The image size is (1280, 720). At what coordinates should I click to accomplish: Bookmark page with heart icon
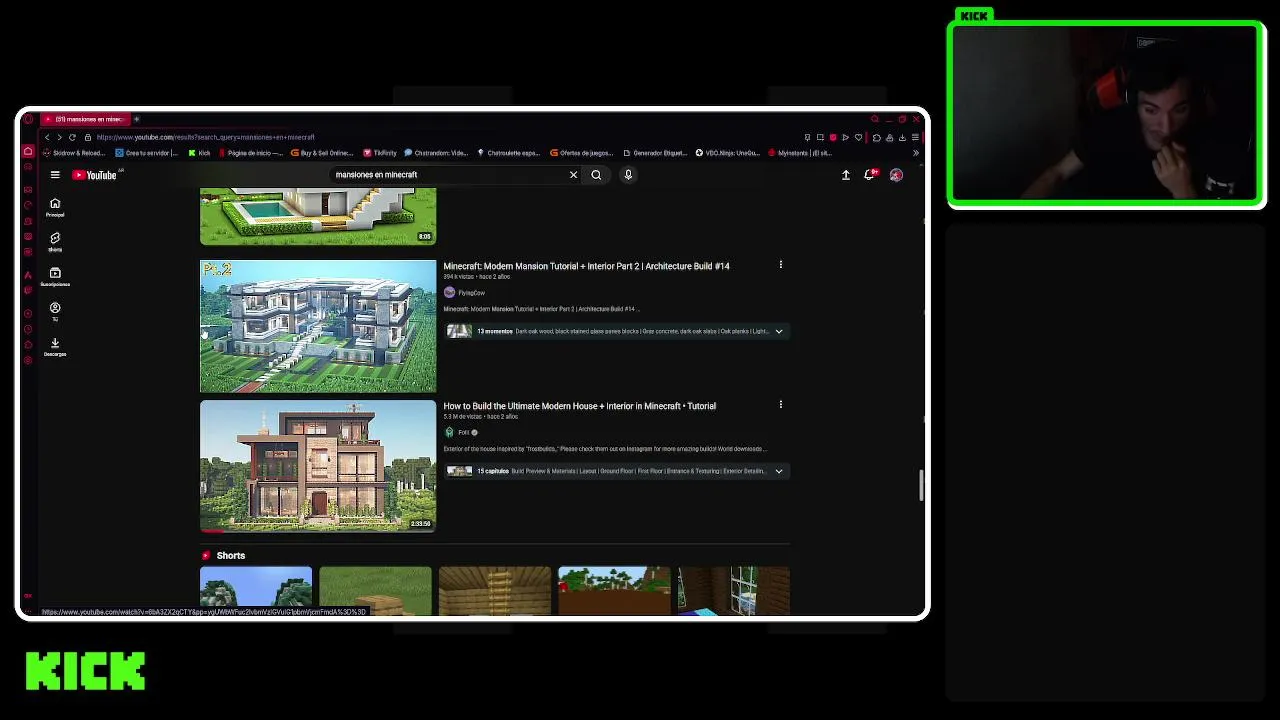pos(858,137)
